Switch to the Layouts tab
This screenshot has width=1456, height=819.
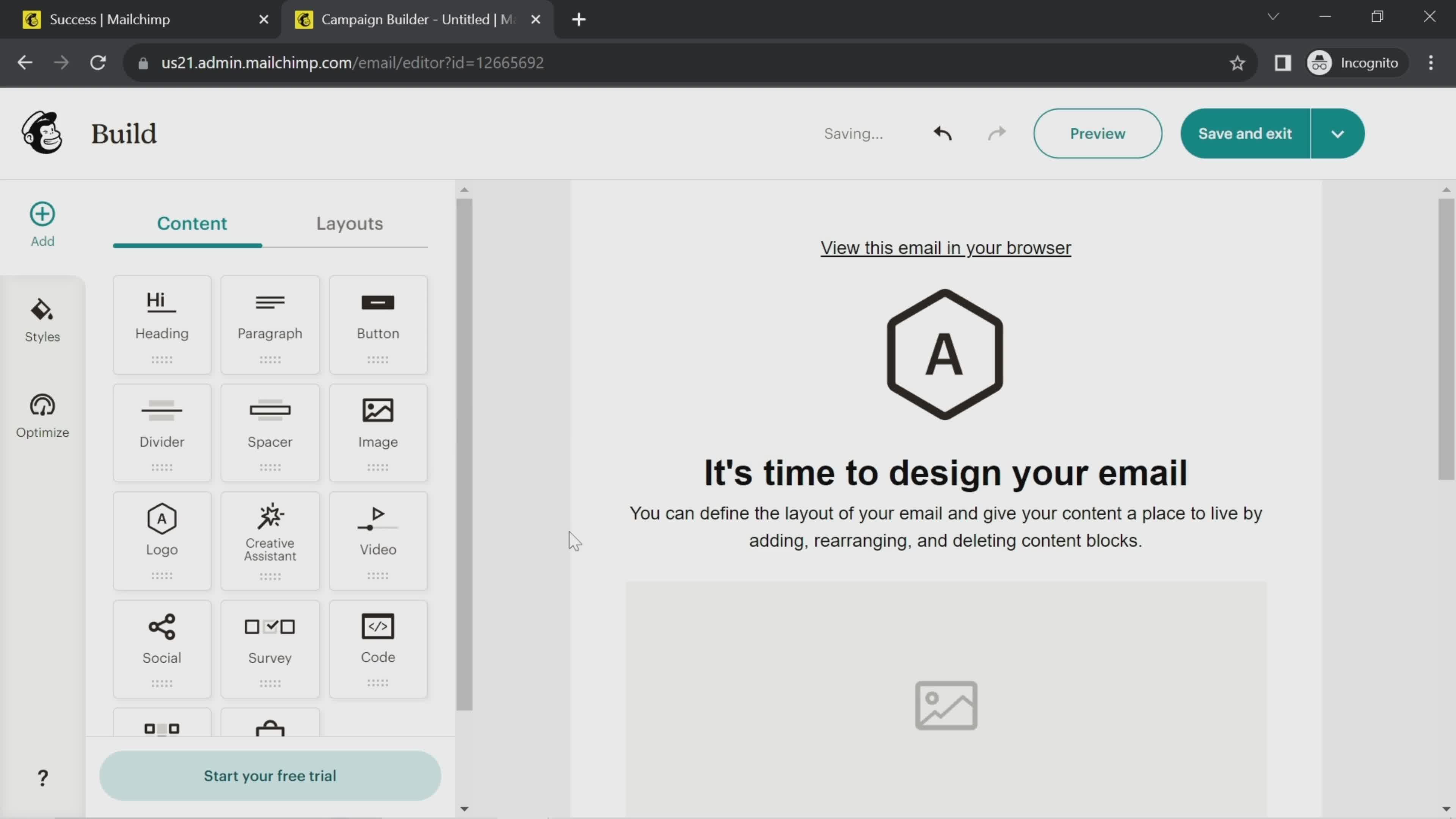pos(349,223)
